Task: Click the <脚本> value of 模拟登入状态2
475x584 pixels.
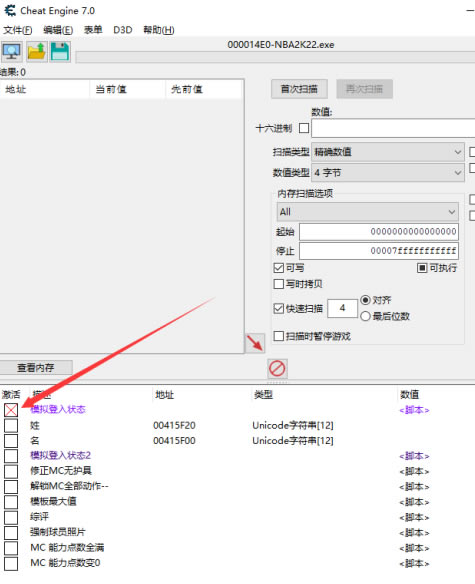Action: [x=414, y=456]
